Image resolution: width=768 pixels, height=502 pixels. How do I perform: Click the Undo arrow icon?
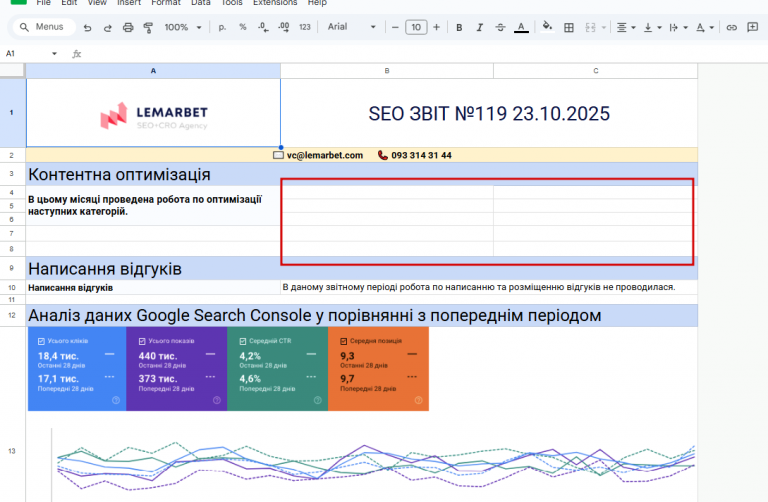[88, 27]
